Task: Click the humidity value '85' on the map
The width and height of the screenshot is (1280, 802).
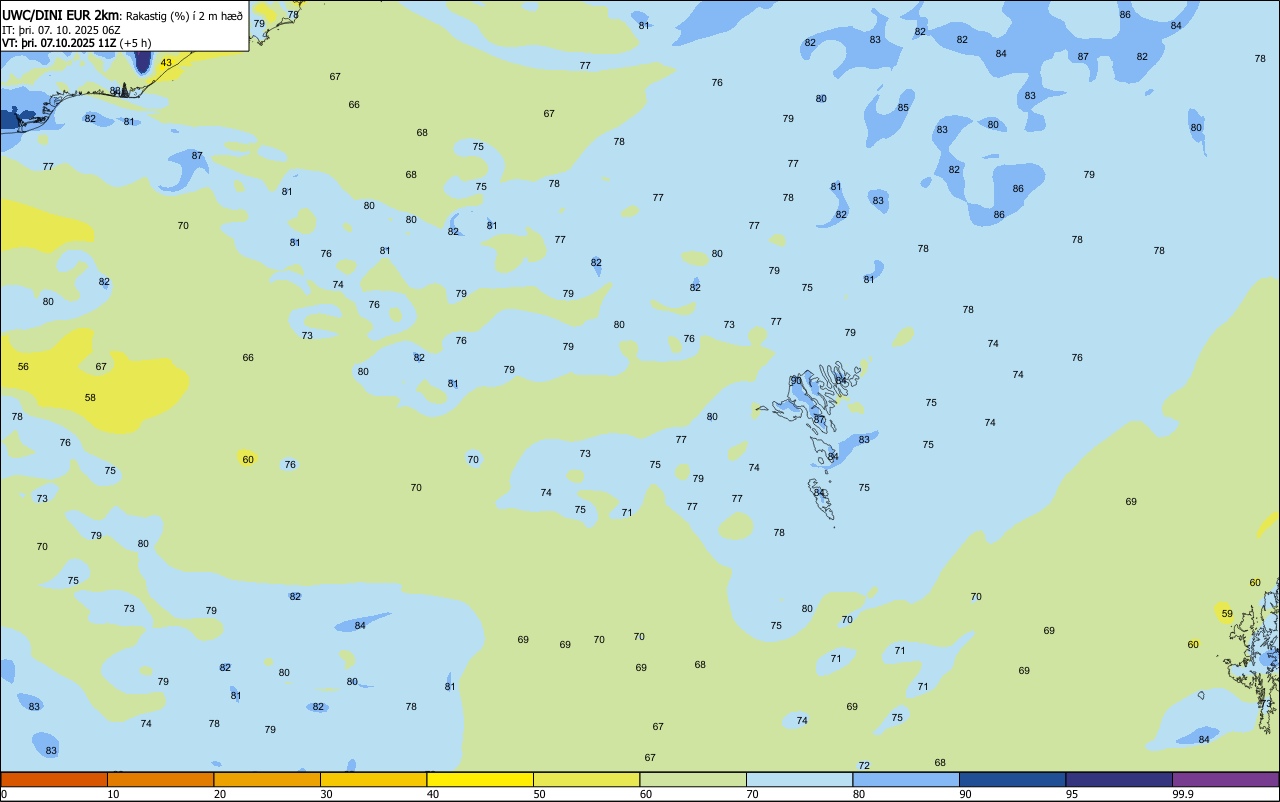Action: 903,107
